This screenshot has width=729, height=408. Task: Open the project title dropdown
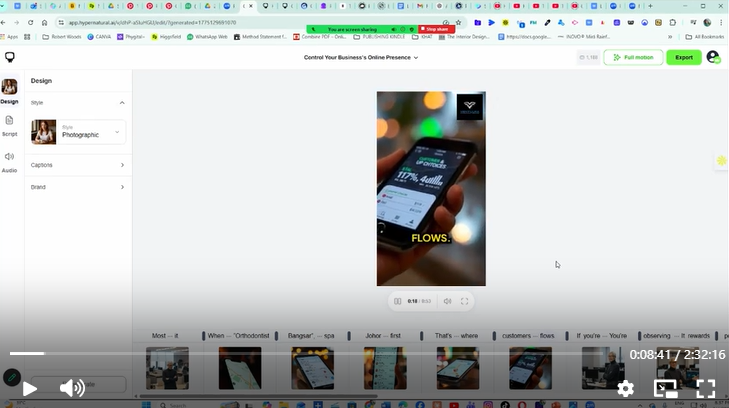pos(361,58)
